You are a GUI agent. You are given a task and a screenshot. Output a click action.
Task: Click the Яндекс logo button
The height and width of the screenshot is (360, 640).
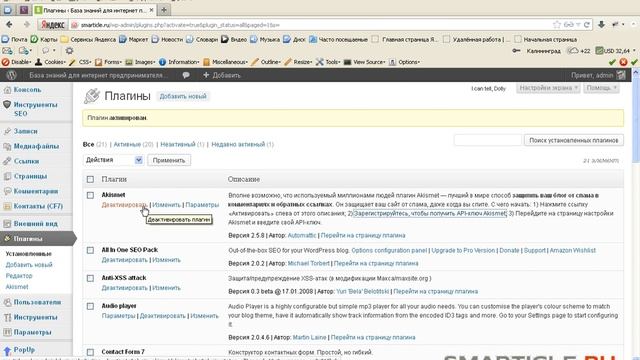pos(53,25)
